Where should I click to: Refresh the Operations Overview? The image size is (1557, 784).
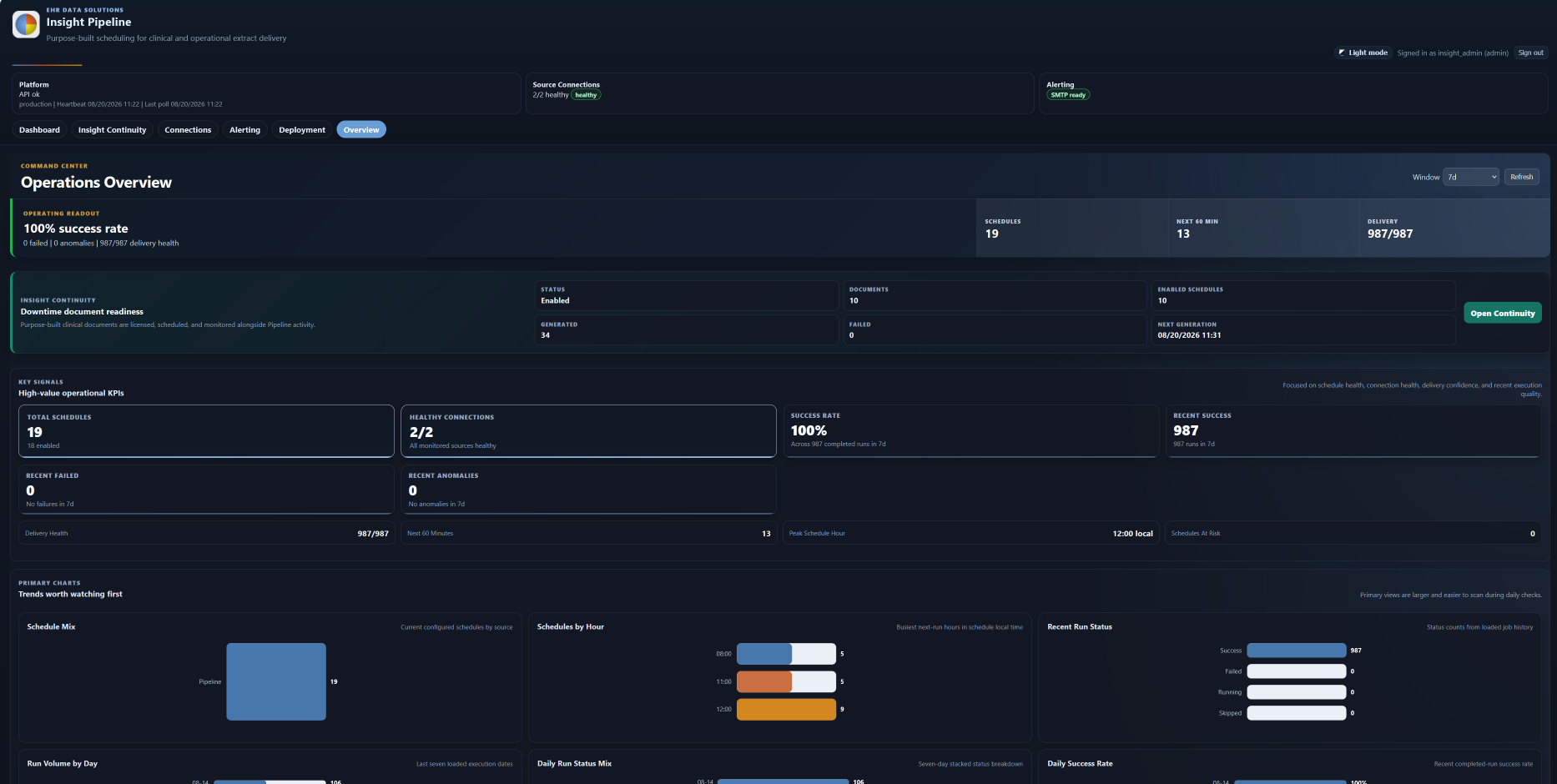(x=1521, y=177)
